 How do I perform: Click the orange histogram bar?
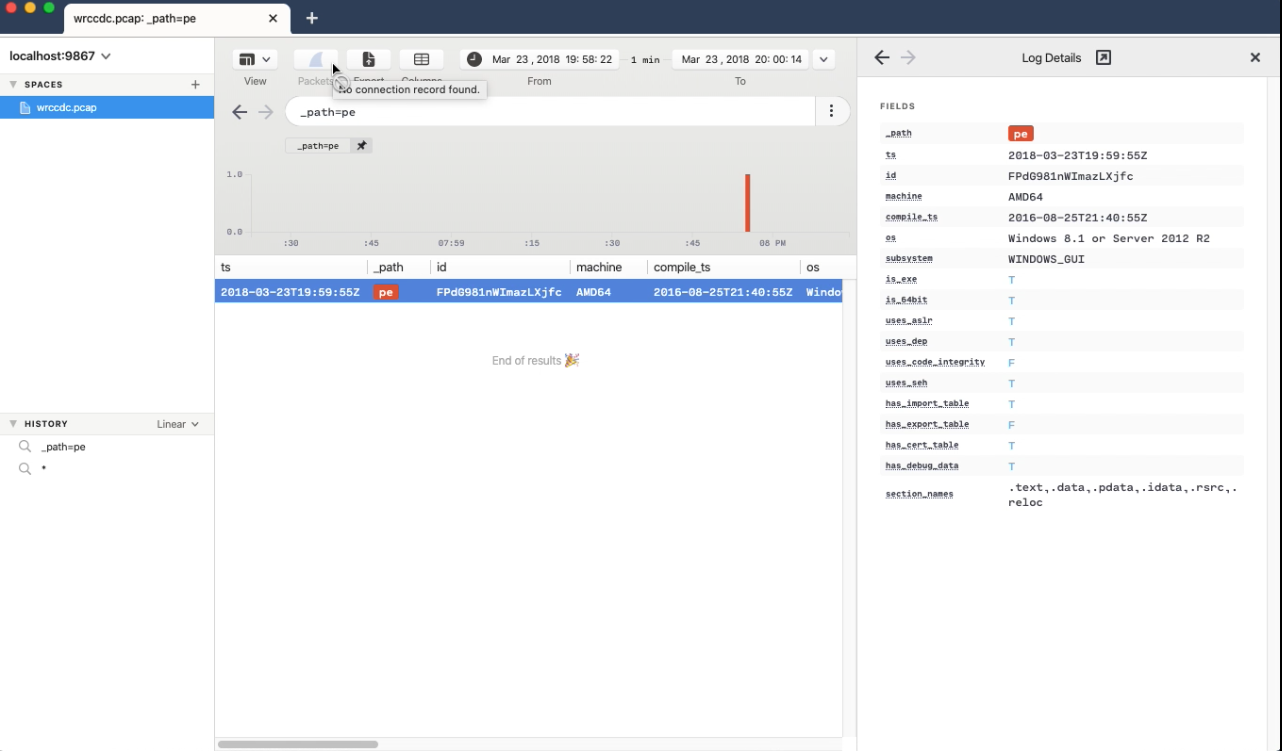click(x=748, y=203)
